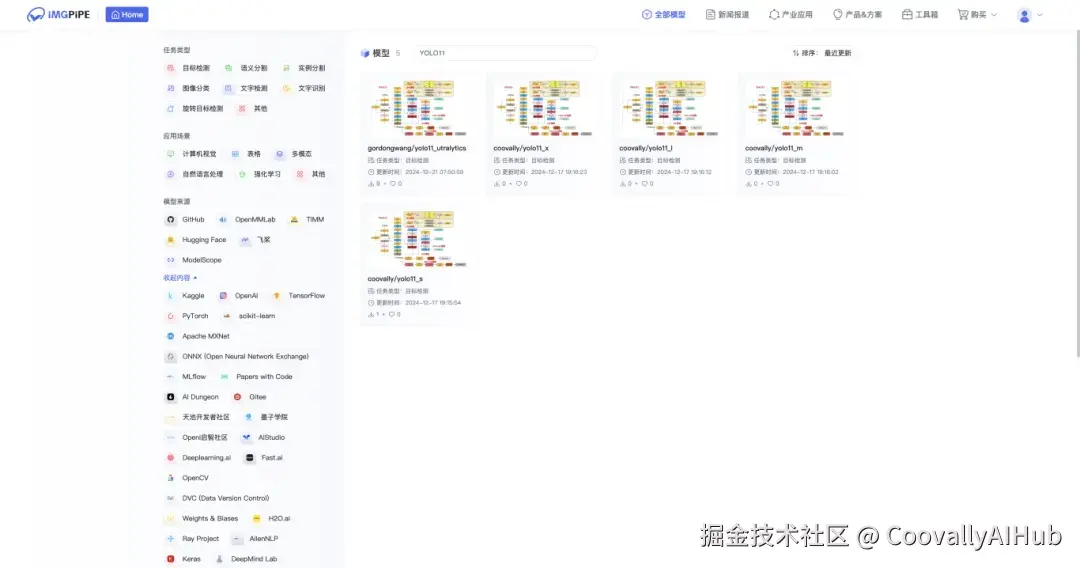The width and height of the screenshot is (1080, 568).
Task: Click the 多模态 filter icon
Action: (x=279, y=154)
